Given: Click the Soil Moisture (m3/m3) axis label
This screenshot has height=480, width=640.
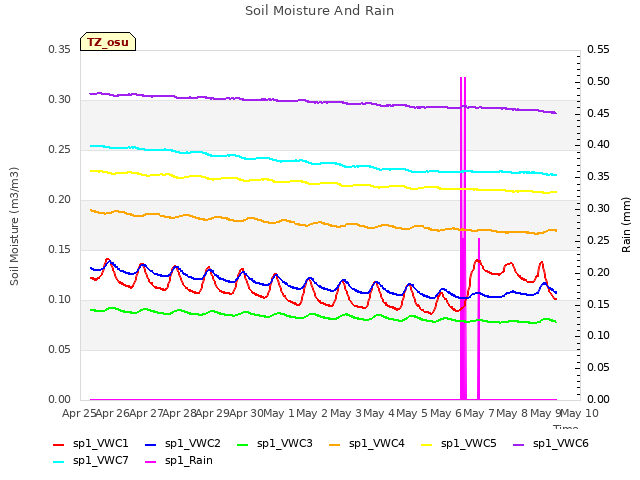Looking at the screenshot, I should click(x=14, y=226).
